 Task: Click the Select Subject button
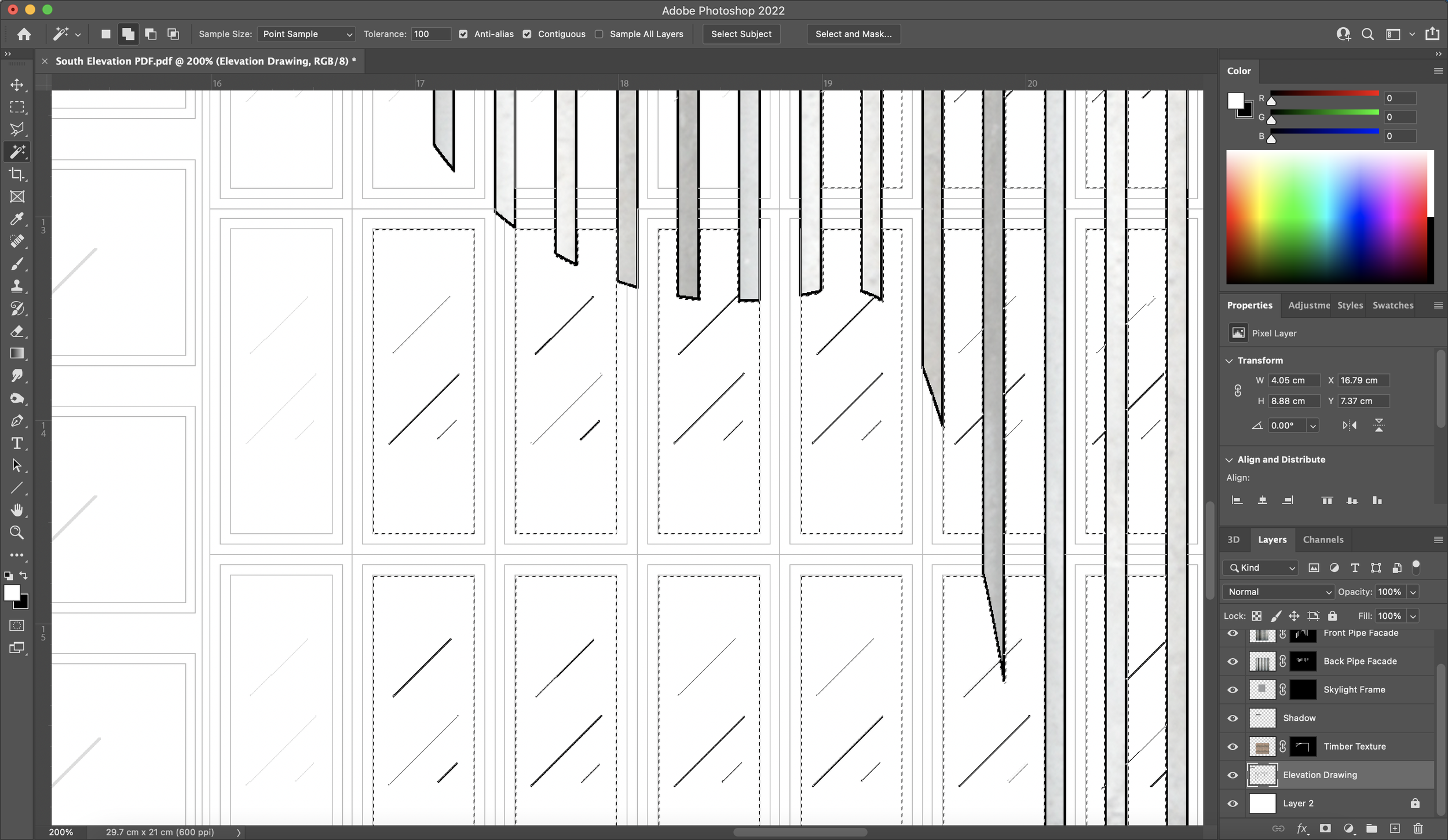(740, 34)
